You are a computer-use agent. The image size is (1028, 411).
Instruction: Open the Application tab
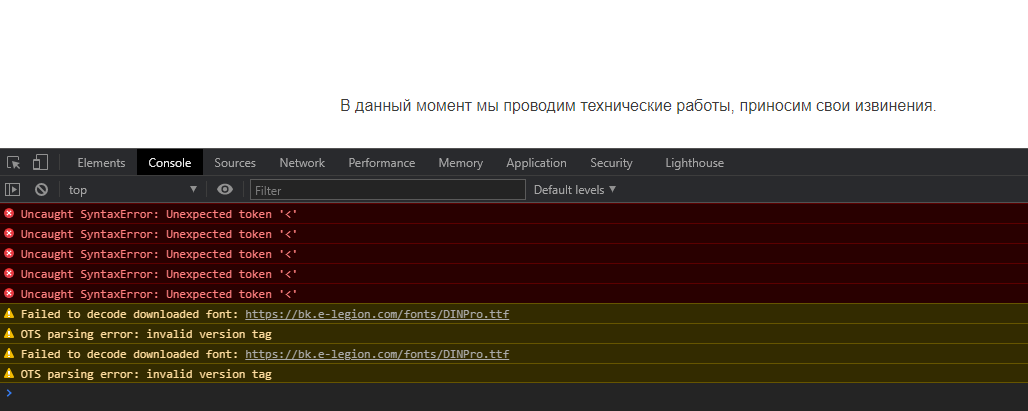click(x=536, y=163)
